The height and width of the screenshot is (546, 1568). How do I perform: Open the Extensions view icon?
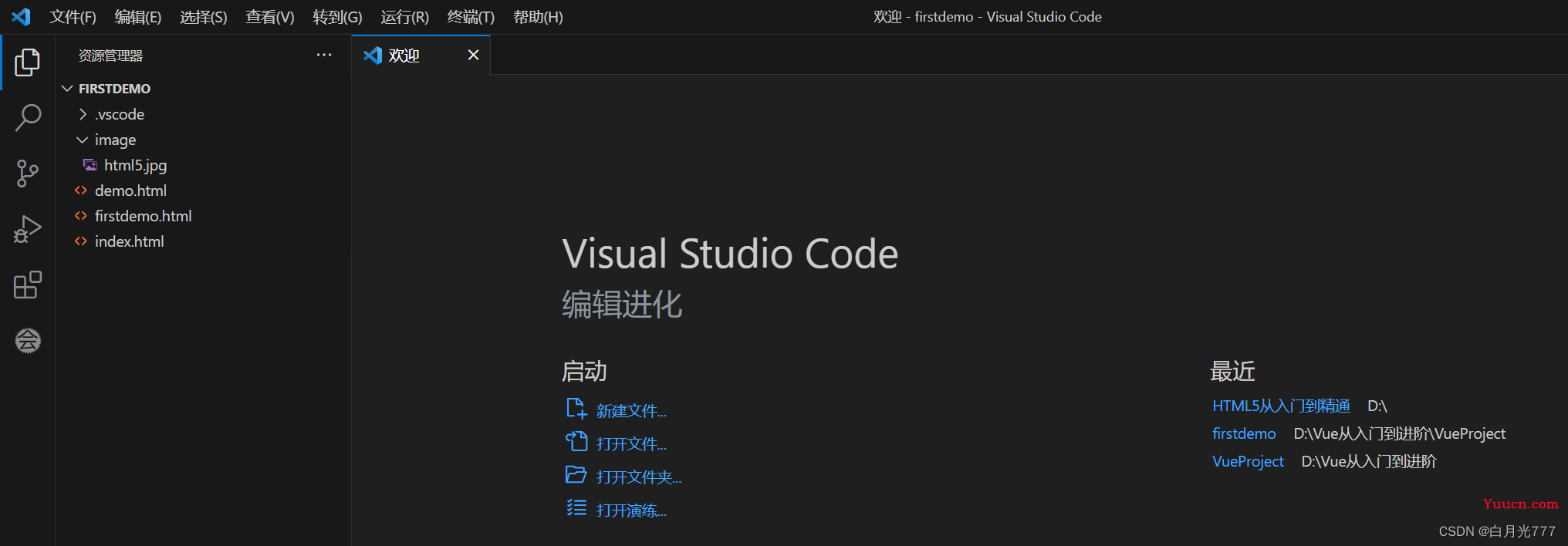click(27, 285)
